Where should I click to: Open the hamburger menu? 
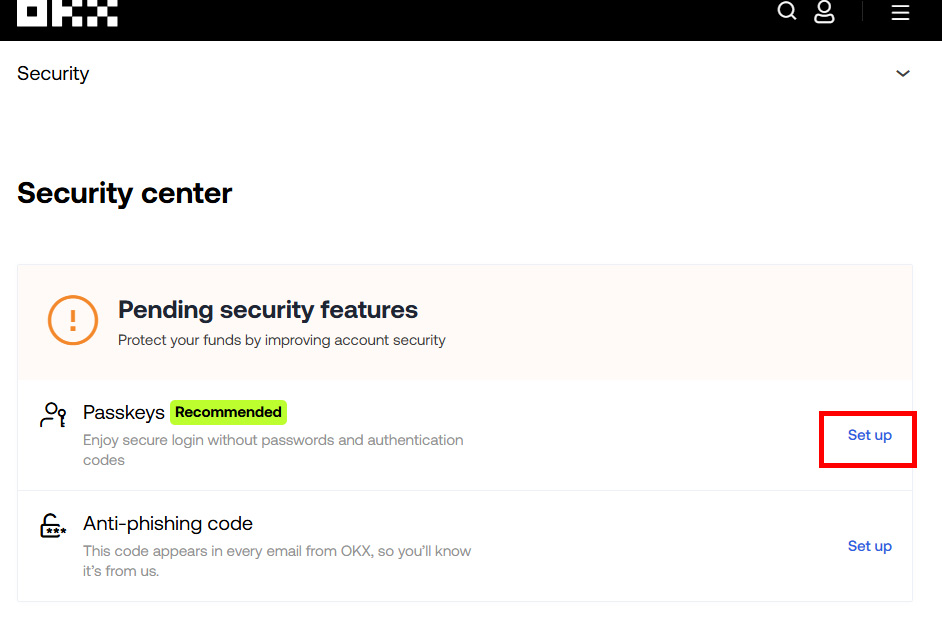tap(900, 13)
